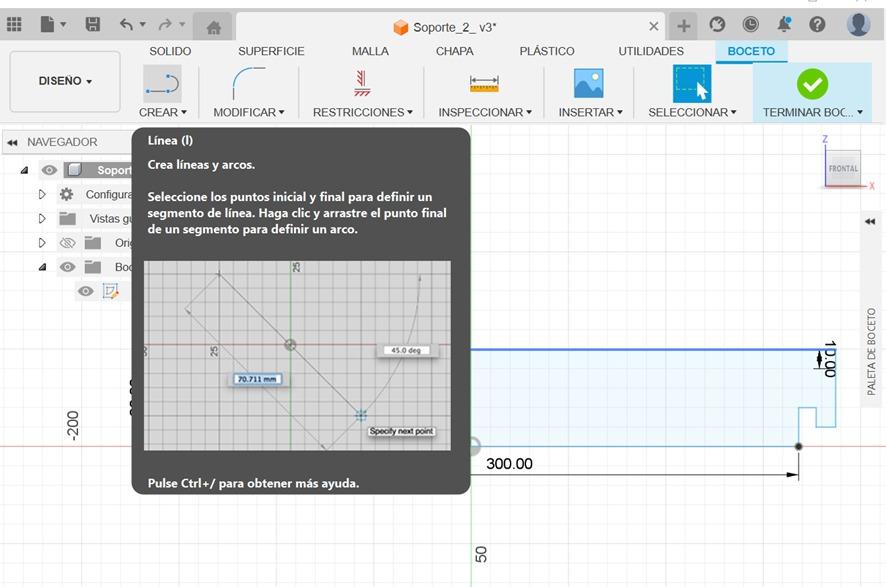Image resolution: width=886 pixels, height=587 pixels.
Task: Switch to the SOLIDO tab
Action: click(170, 51)
